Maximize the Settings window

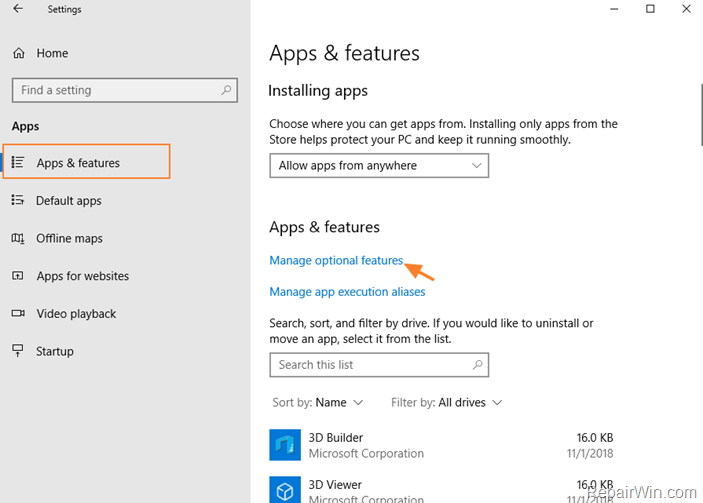tap(650, 9)
